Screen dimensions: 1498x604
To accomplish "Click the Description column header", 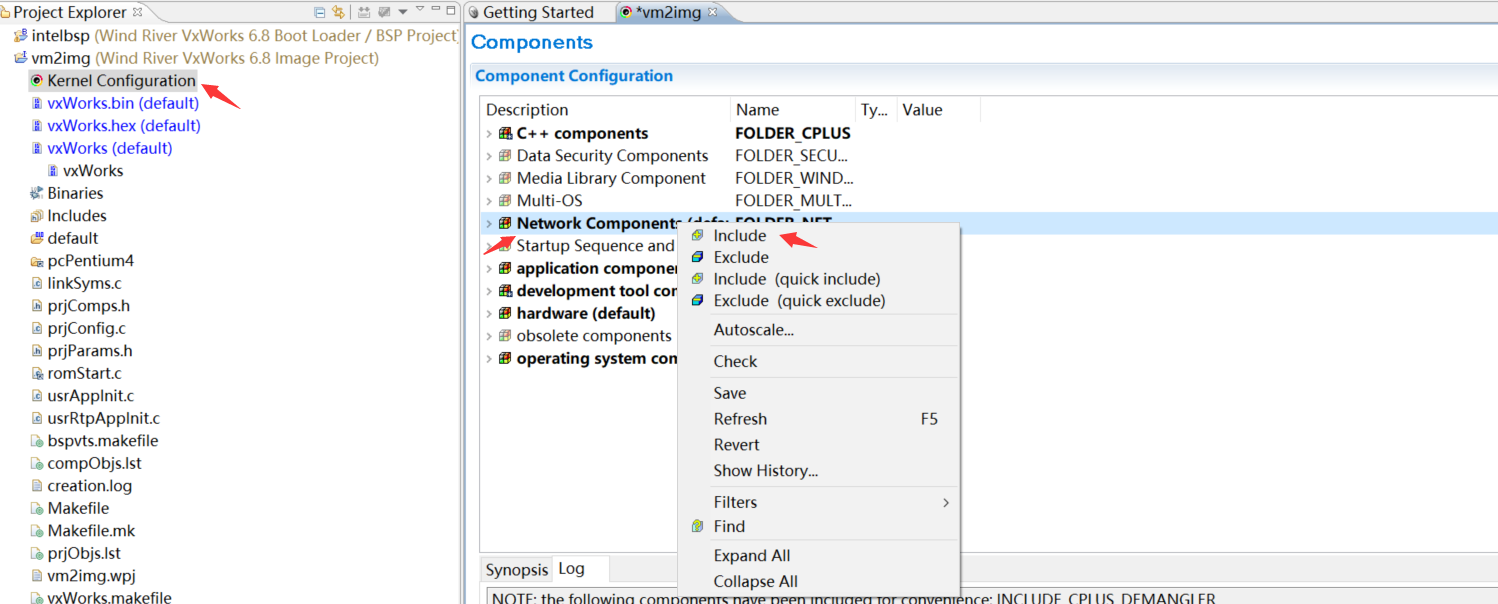I will [x=606, y=110].
